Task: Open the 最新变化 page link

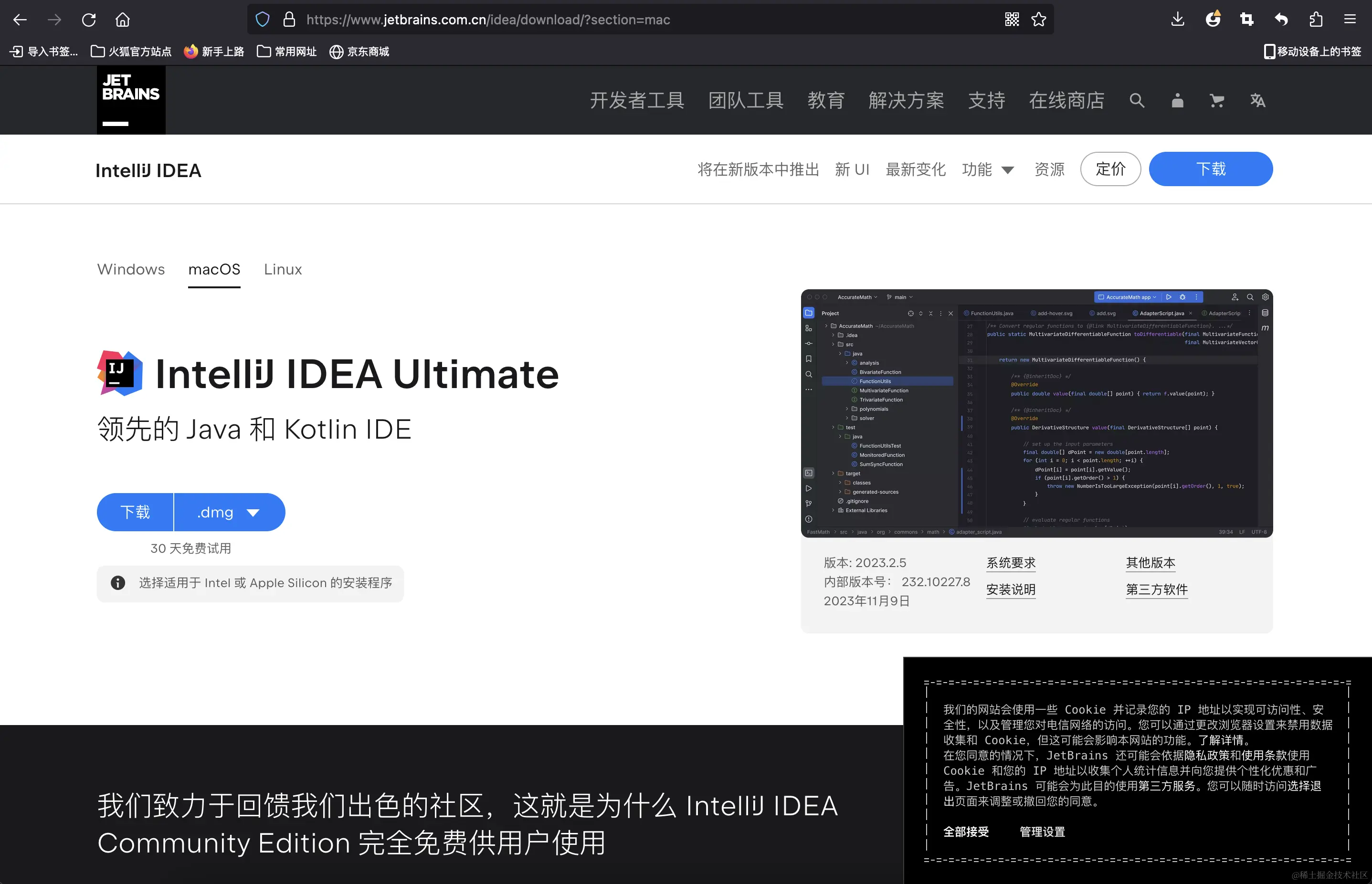Action: (x=916, y=169)
